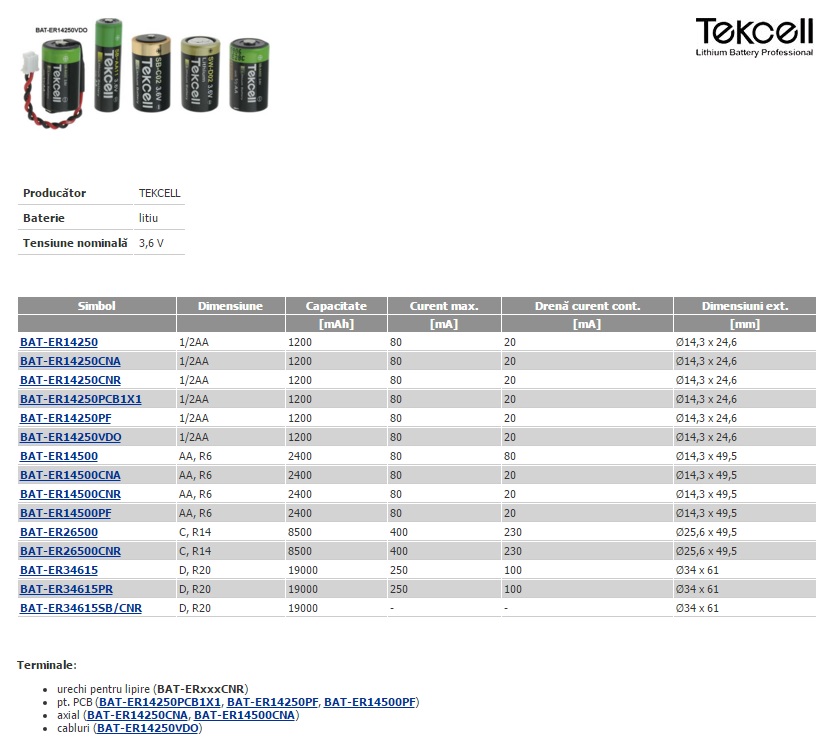Screen dimensions: 827x740
Task: Click the Tensiune nominală label
Action: coord(75,243)
